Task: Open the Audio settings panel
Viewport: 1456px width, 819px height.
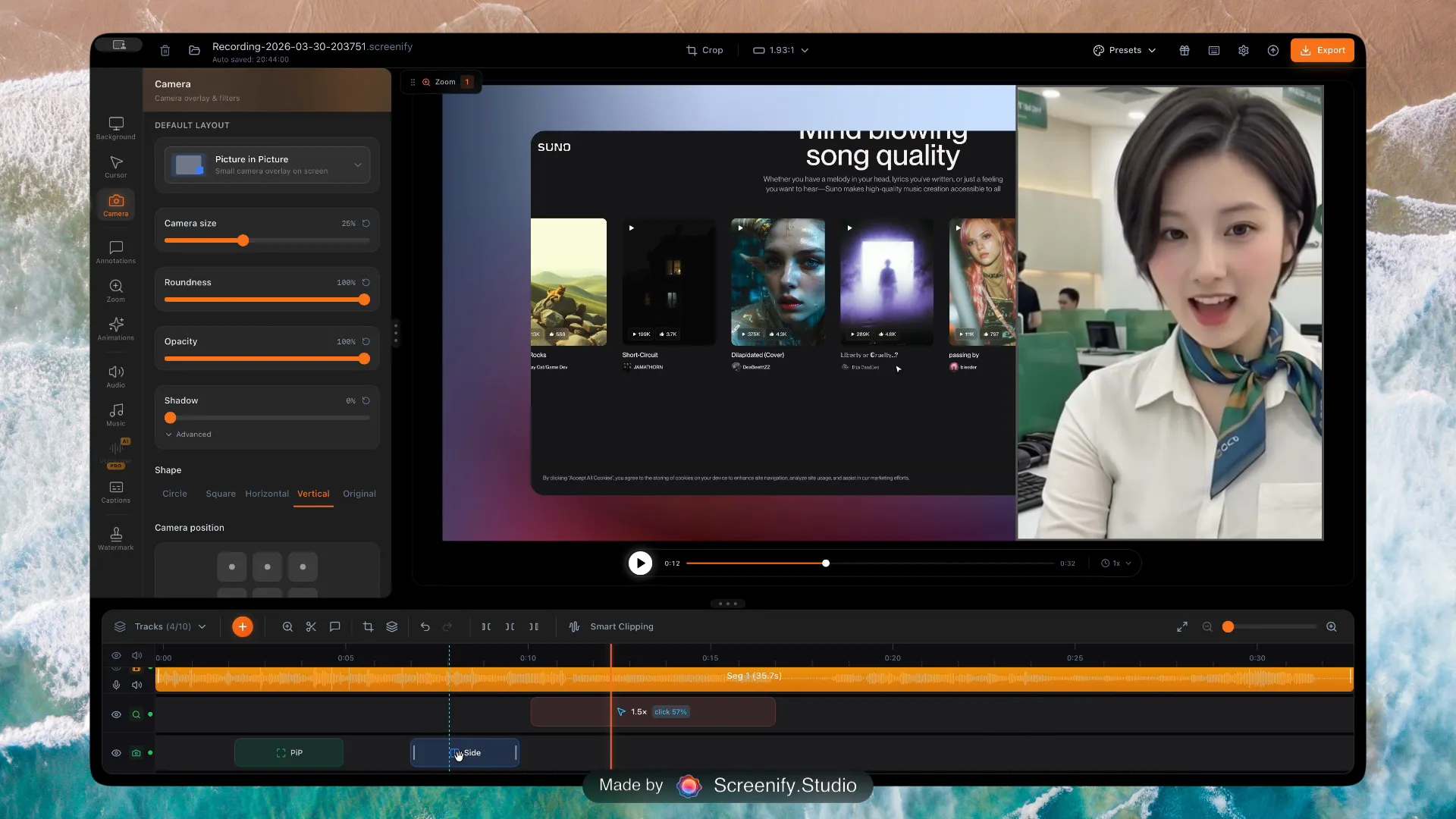Action: tap(116, 376)
